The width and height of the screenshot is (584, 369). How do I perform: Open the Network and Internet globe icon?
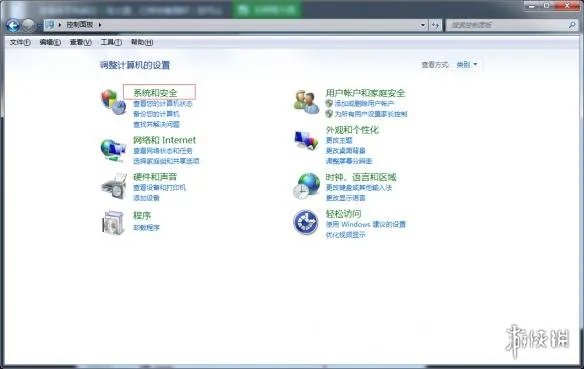113,150
